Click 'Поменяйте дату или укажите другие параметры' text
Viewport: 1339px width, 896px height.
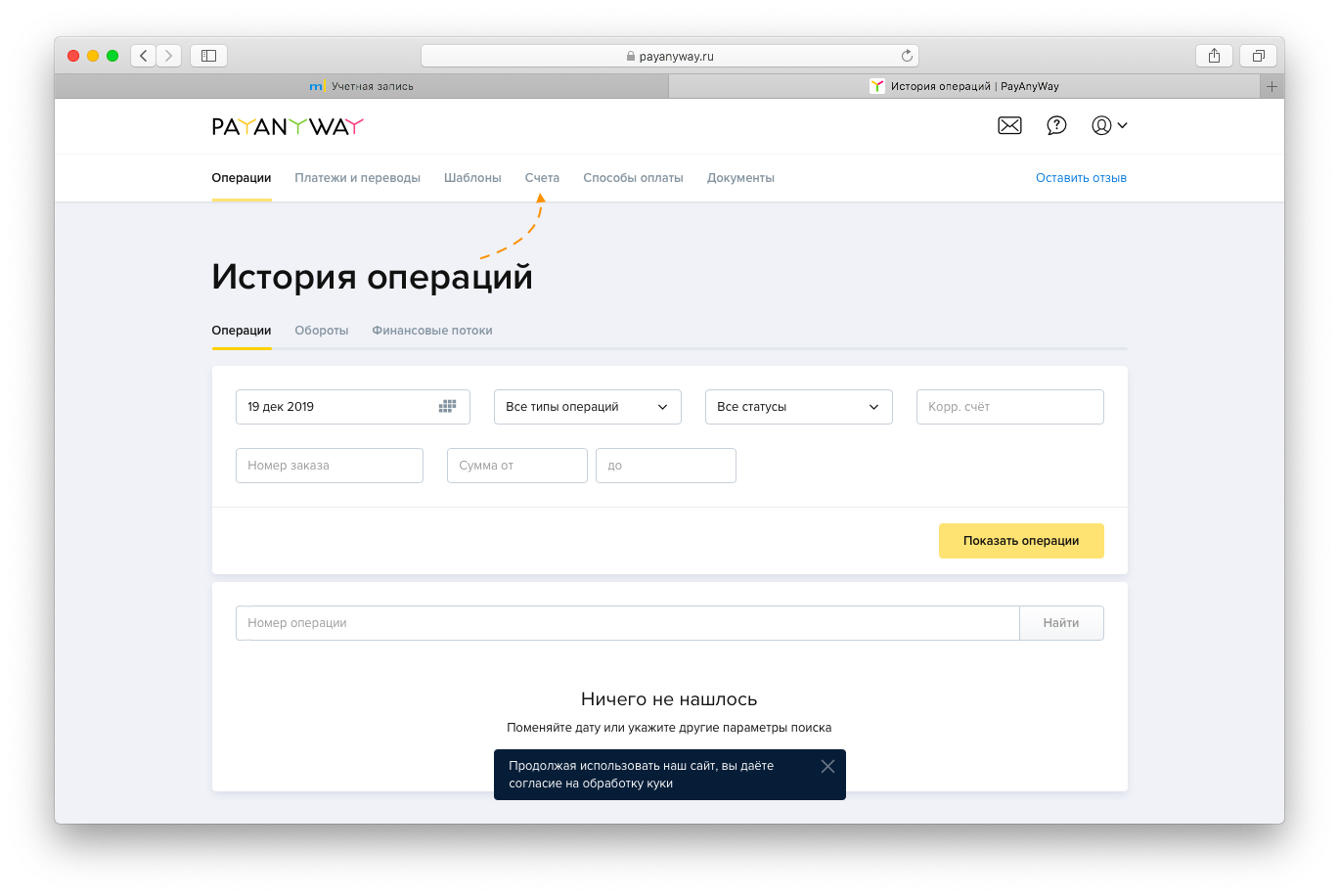point(669,728)
